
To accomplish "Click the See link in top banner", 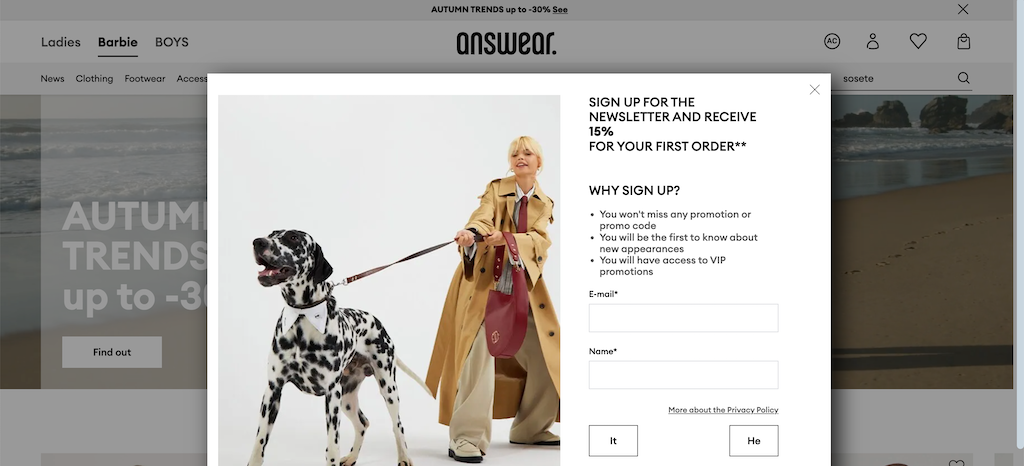I will [x=560, y=10].
